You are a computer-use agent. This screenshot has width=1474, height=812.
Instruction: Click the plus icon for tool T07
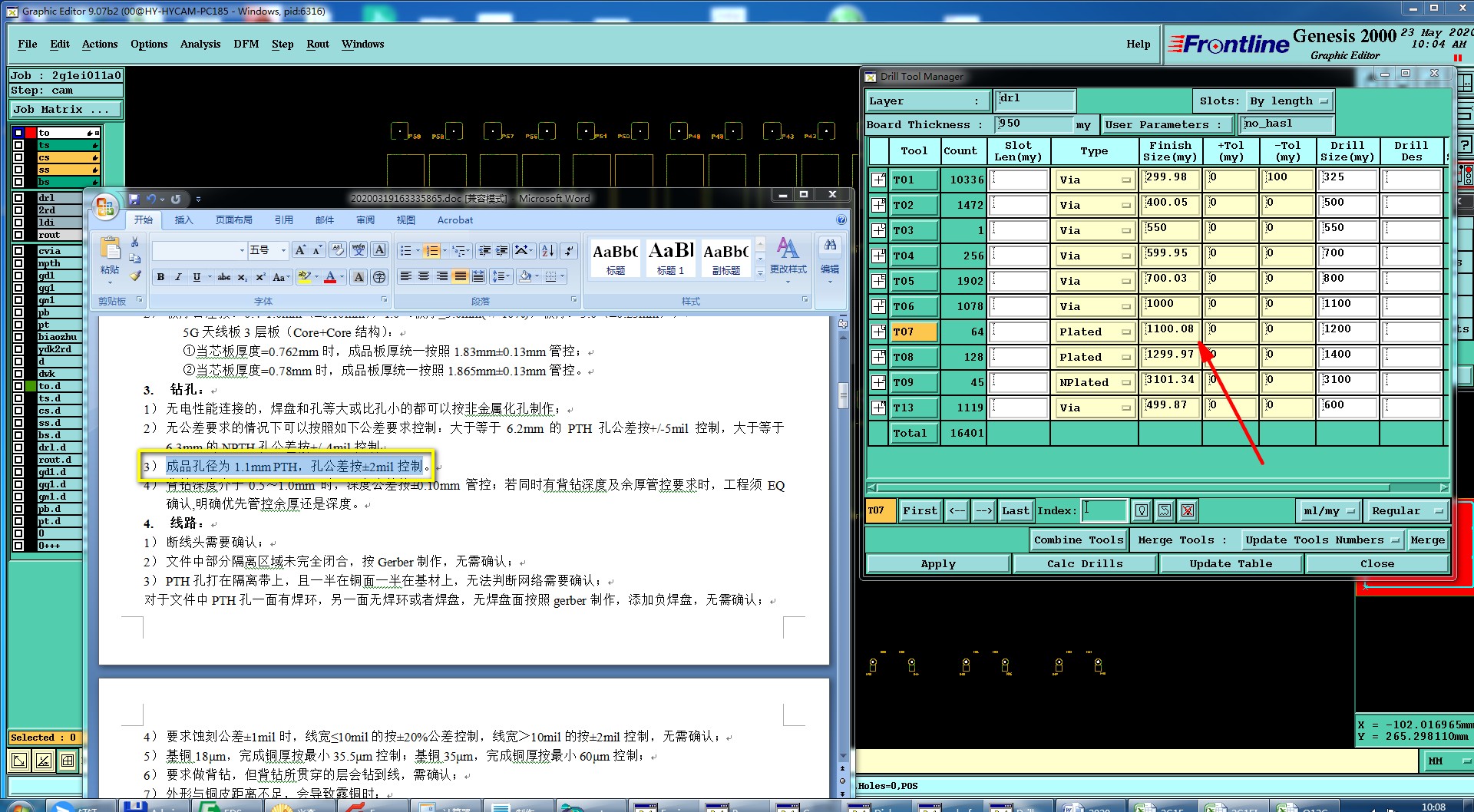pyautogui.click(x=878, y=332)
